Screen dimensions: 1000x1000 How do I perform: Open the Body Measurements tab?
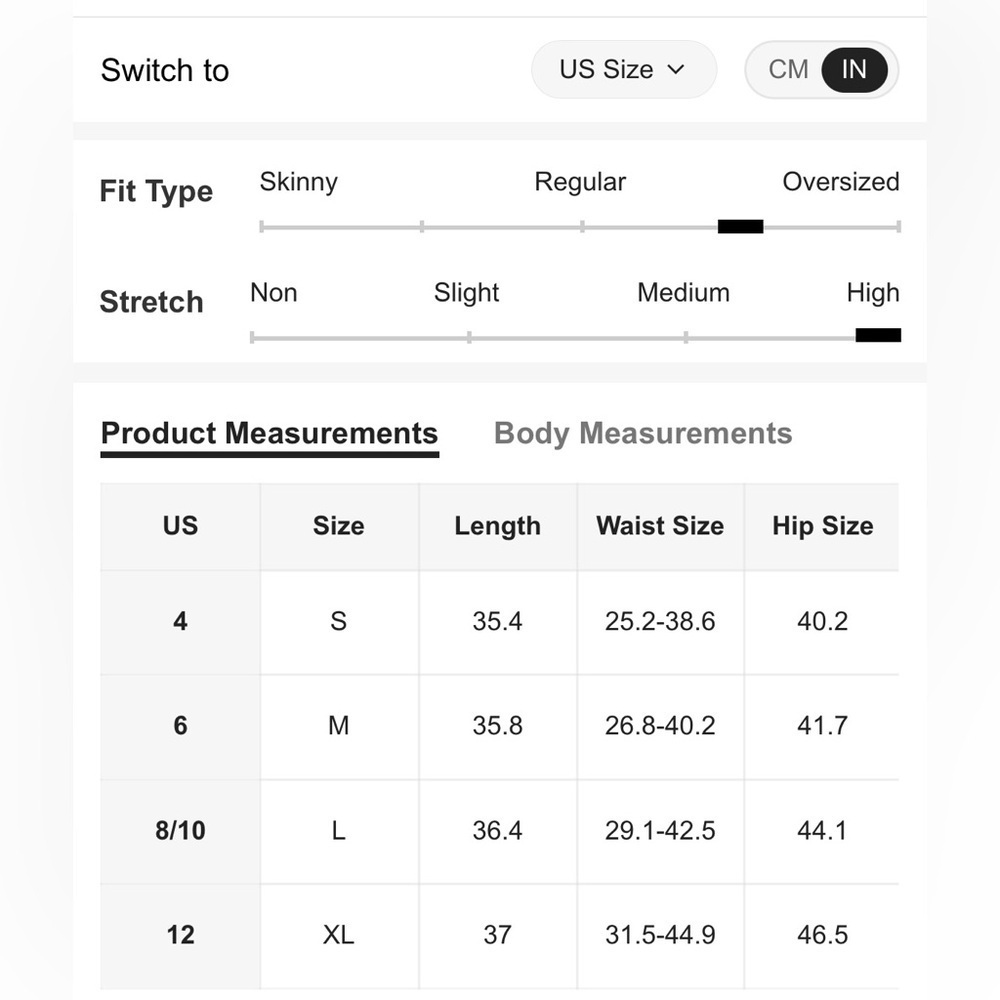643,433
